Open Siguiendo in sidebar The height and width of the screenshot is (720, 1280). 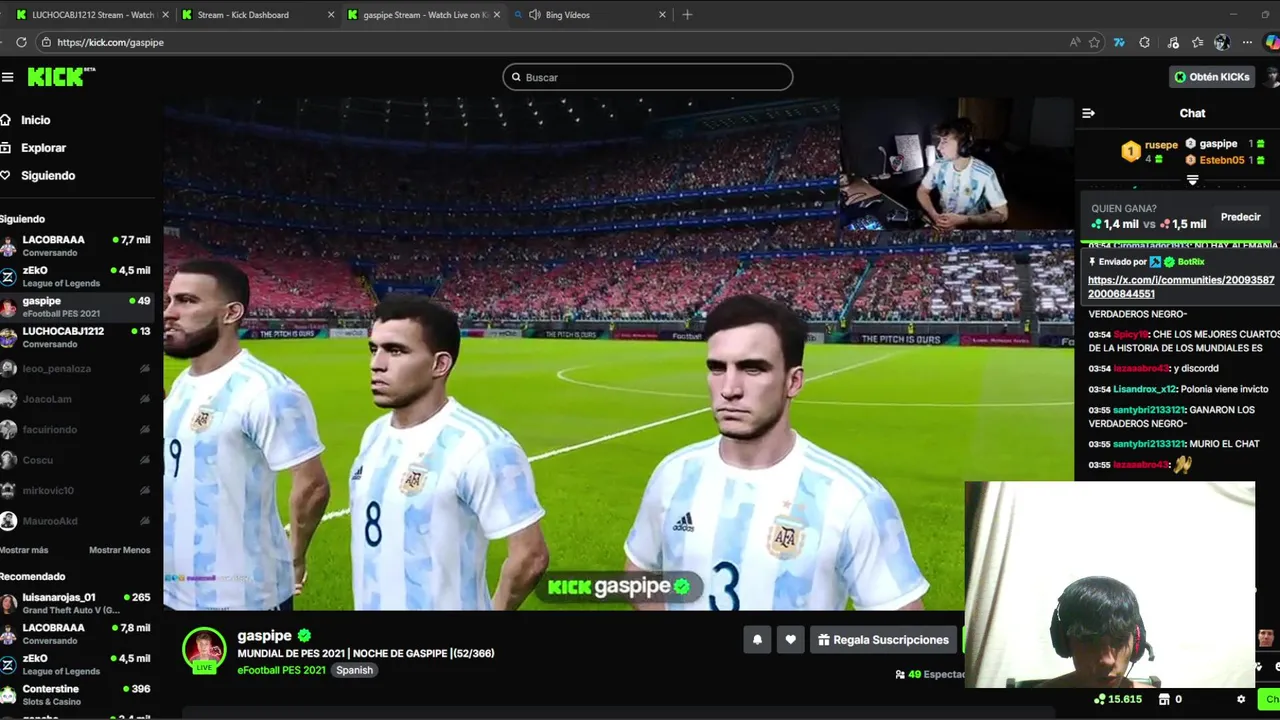[39, 176]
